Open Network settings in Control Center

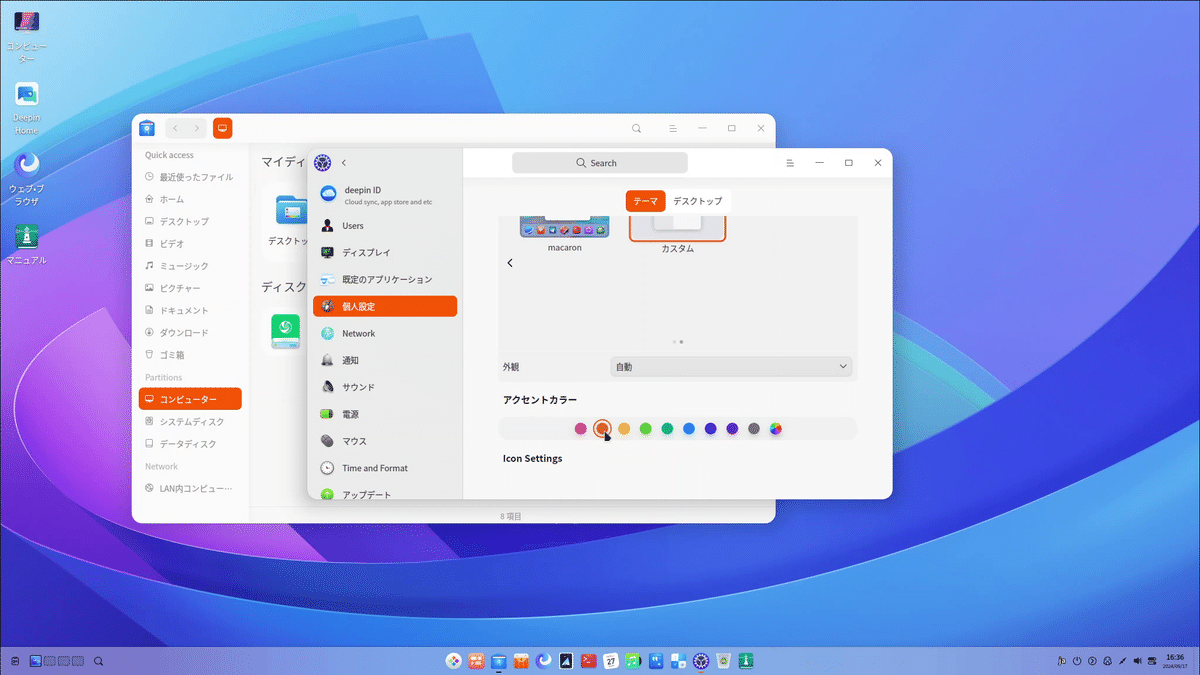click(x=385, y=334)
